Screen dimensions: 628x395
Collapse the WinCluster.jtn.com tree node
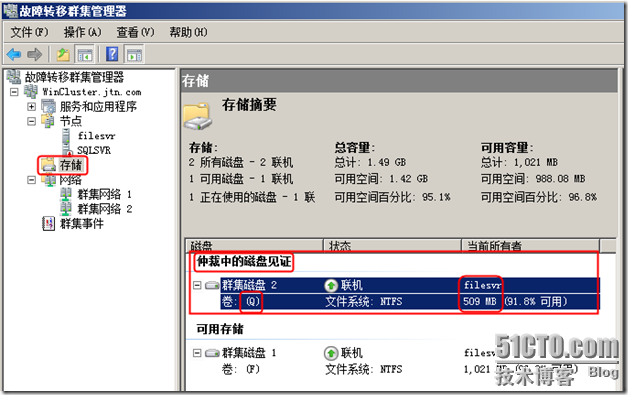pos(14,92)
